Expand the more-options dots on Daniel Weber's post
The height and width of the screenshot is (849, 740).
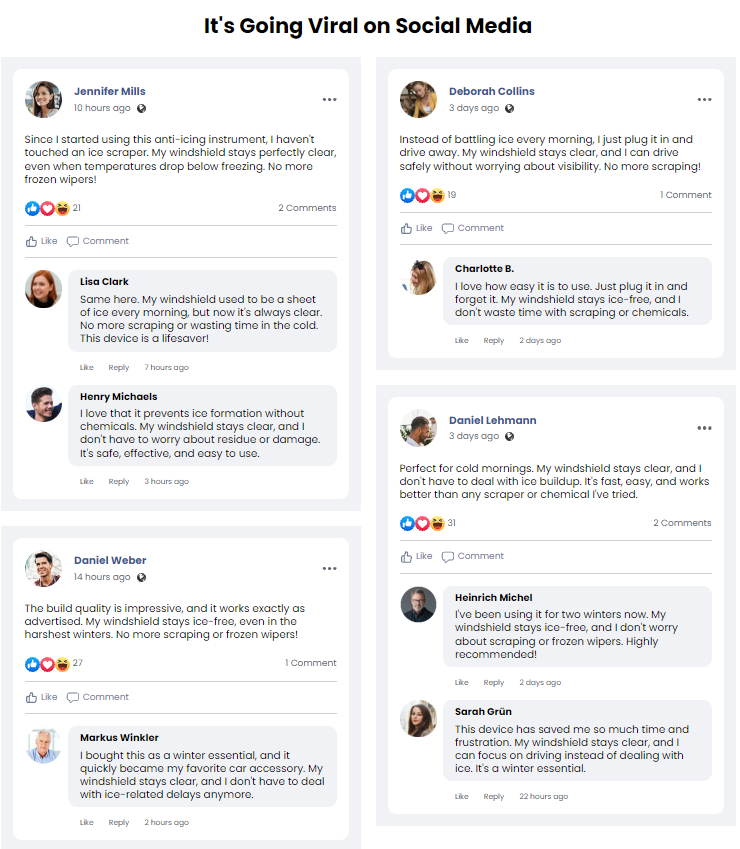tap(329, 568)
